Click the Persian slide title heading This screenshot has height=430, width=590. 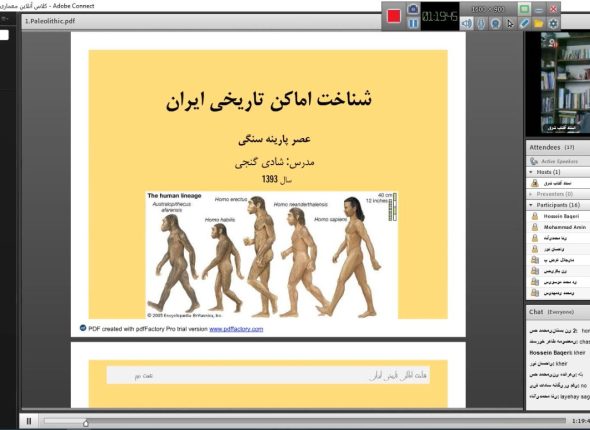click(x=269, y=100)
